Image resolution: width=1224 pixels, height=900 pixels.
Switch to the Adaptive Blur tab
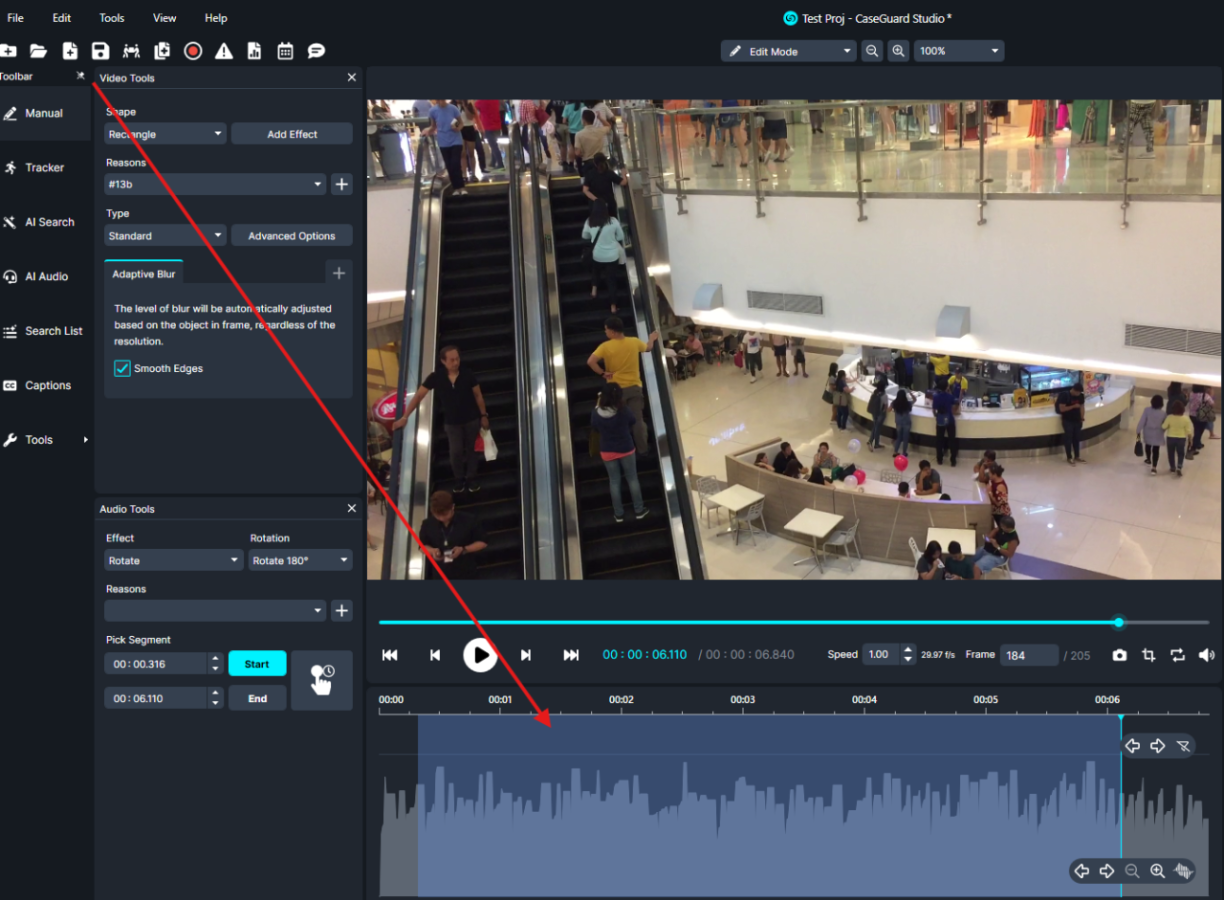[143, 274]
